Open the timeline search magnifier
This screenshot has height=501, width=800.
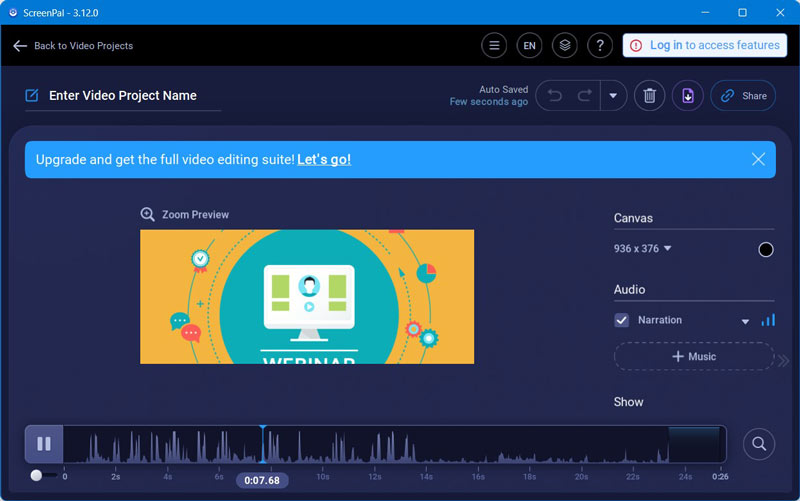(x=759, y=444)
